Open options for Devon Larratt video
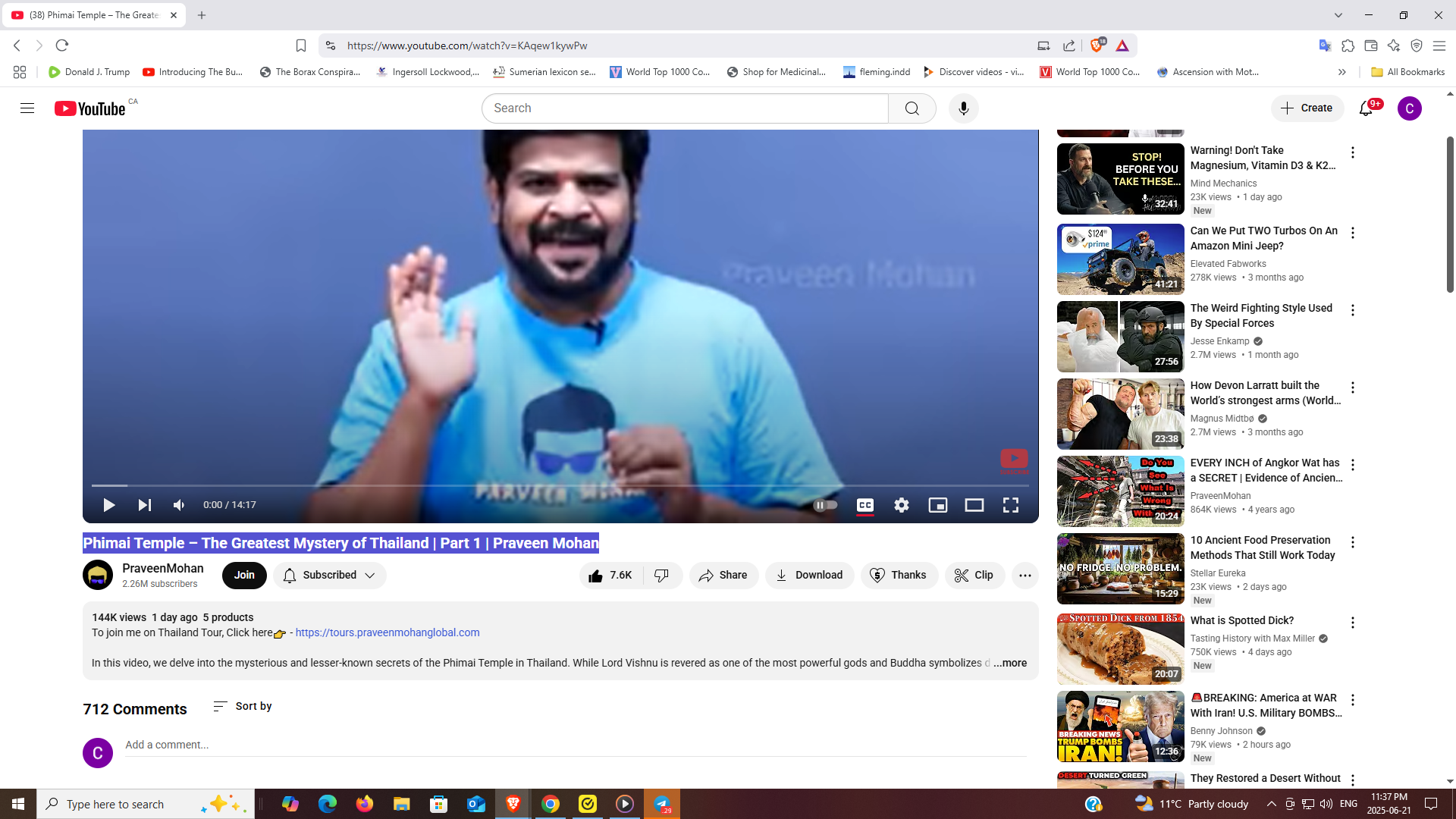 [x=1352, y=388]
